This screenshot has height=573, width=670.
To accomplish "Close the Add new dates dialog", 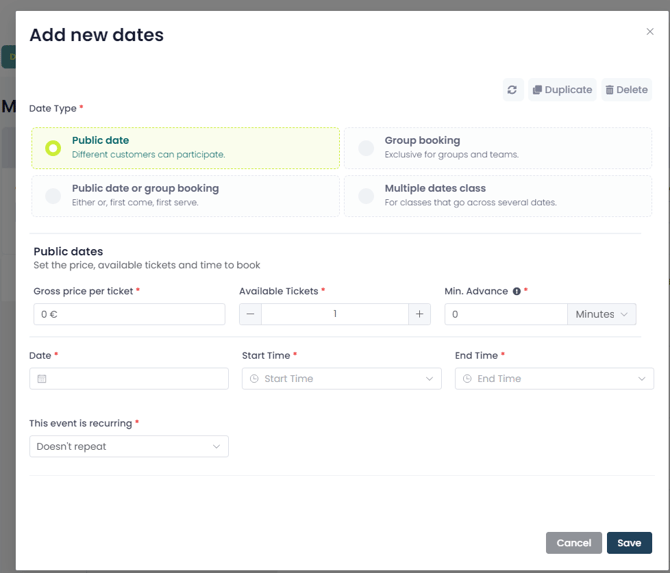I will 650,32.
